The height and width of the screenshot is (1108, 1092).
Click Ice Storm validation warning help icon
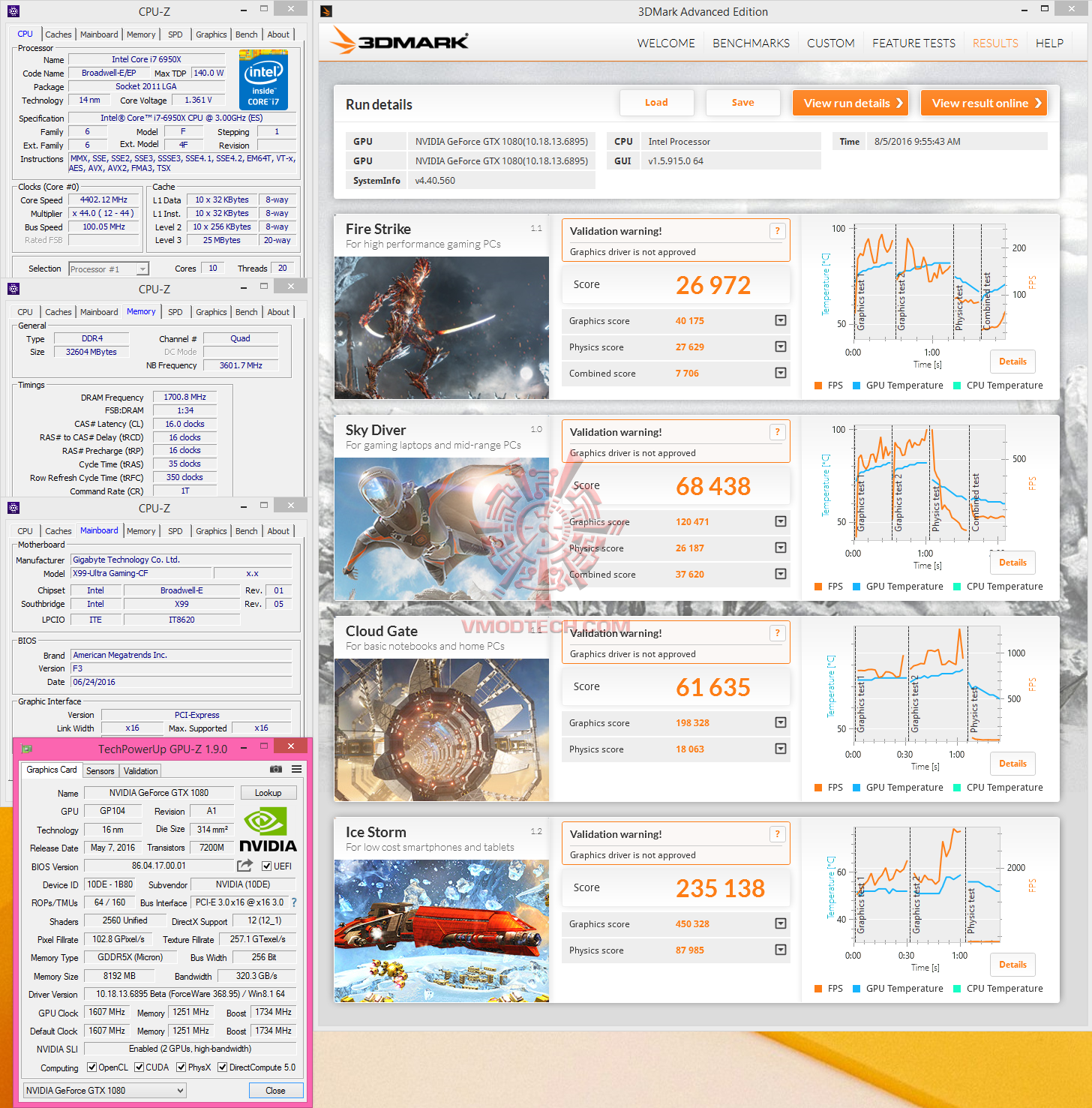click(778, 834)
